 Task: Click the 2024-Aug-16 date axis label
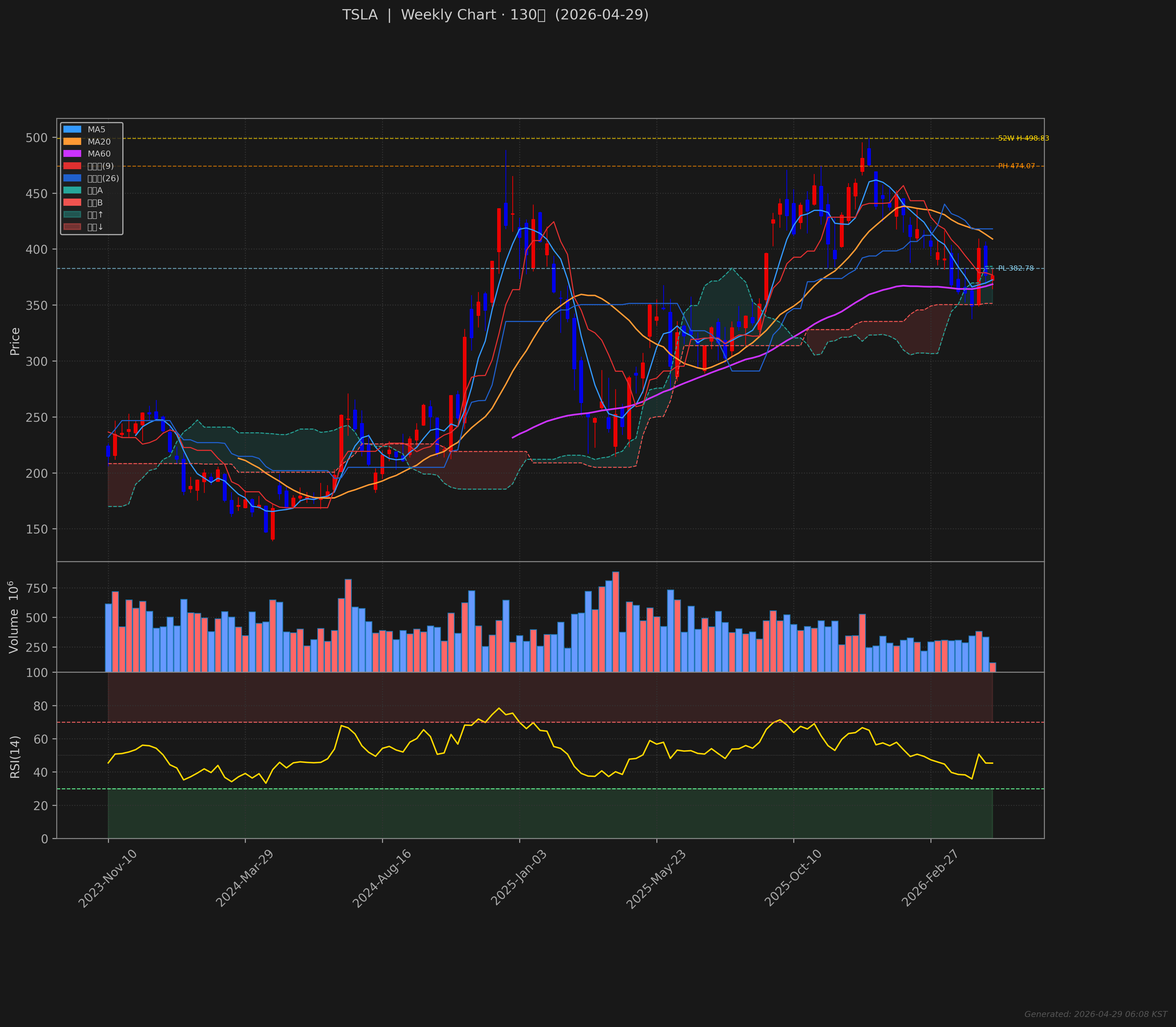point(382,878)
